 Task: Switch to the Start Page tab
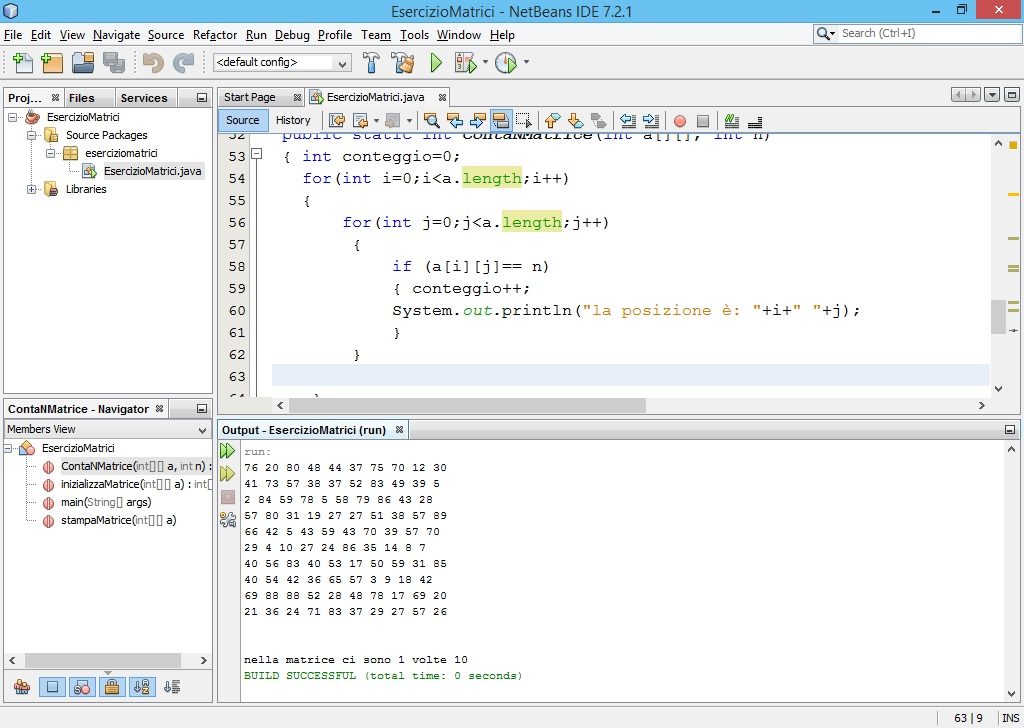click(x=250, y=97)
